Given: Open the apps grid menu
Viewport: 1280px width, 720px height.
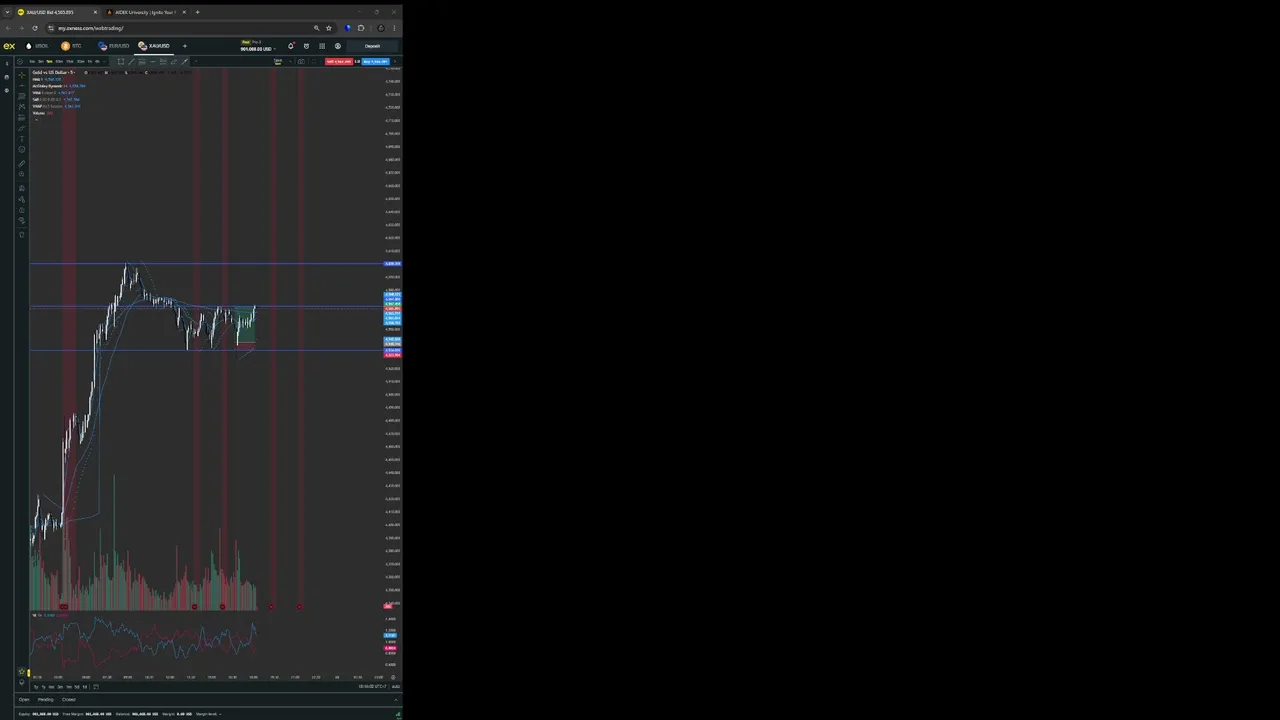Looking at the screenshot, I should [322, 46].
